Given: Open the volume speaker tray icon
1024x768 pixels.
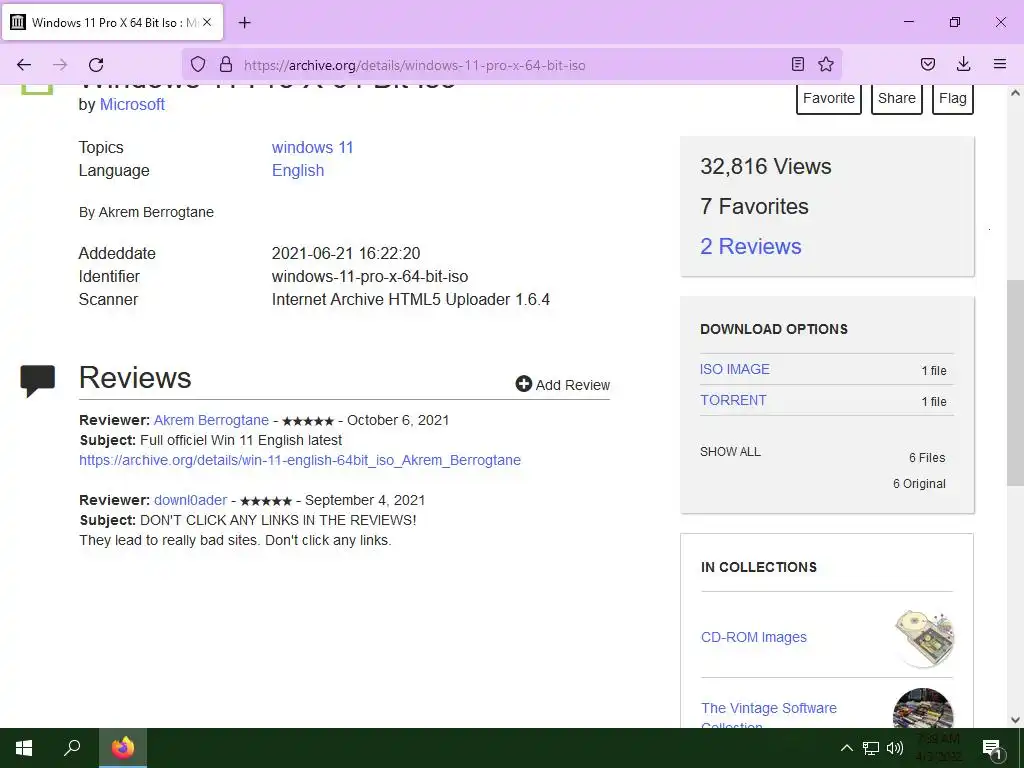Looking at the screenshot, I should pyautogui.click(x=895, y=748).
